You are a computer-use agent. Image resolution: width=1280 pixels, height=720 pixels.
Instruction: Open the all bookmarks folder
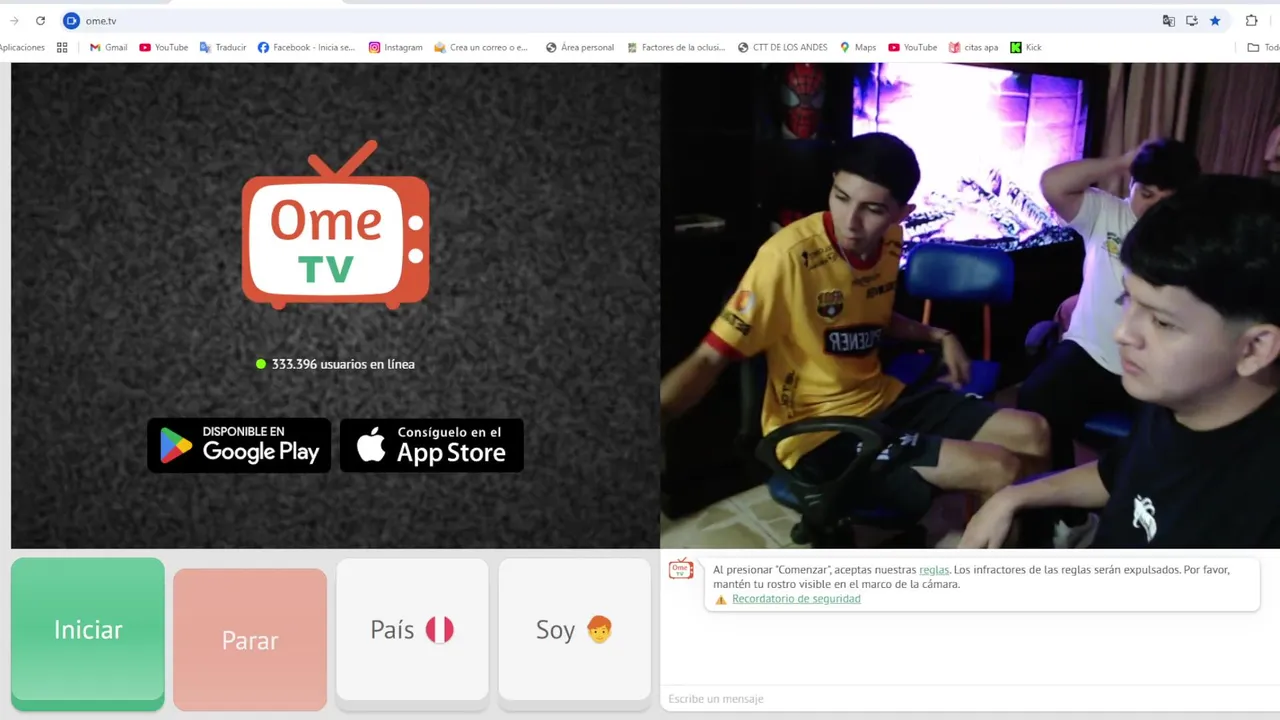1263,47
